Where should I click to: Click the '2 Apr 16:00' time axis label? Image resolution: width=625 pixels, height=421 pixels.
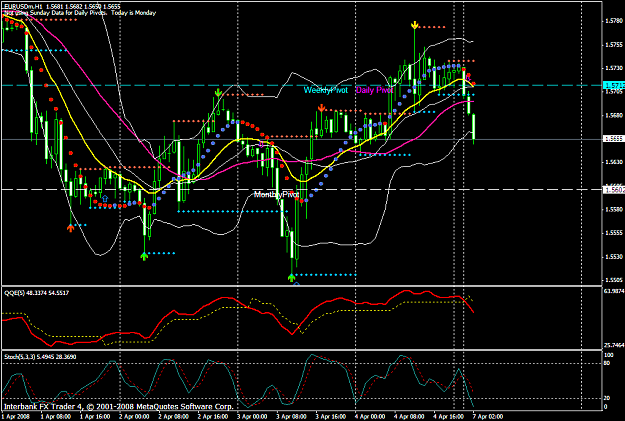coord(213,417)
